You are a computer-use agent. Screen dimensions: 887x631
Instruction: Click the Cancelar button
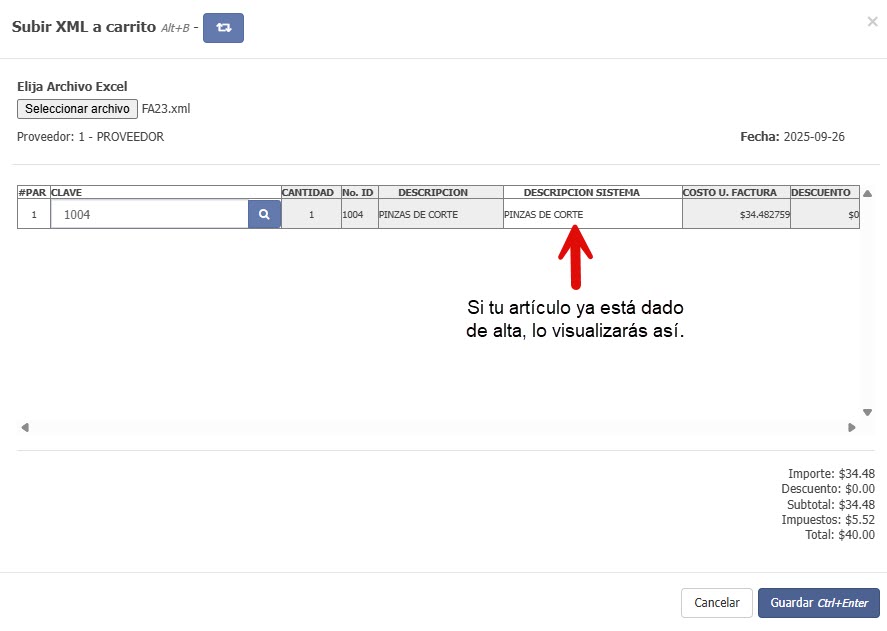[716, 603]
